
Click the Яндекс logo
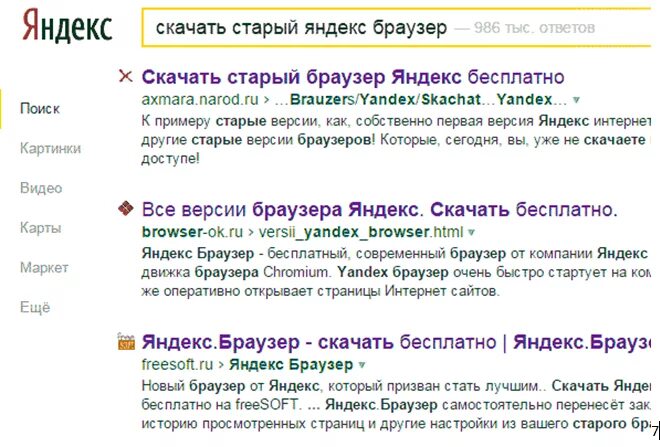click(x=67, y=27)
